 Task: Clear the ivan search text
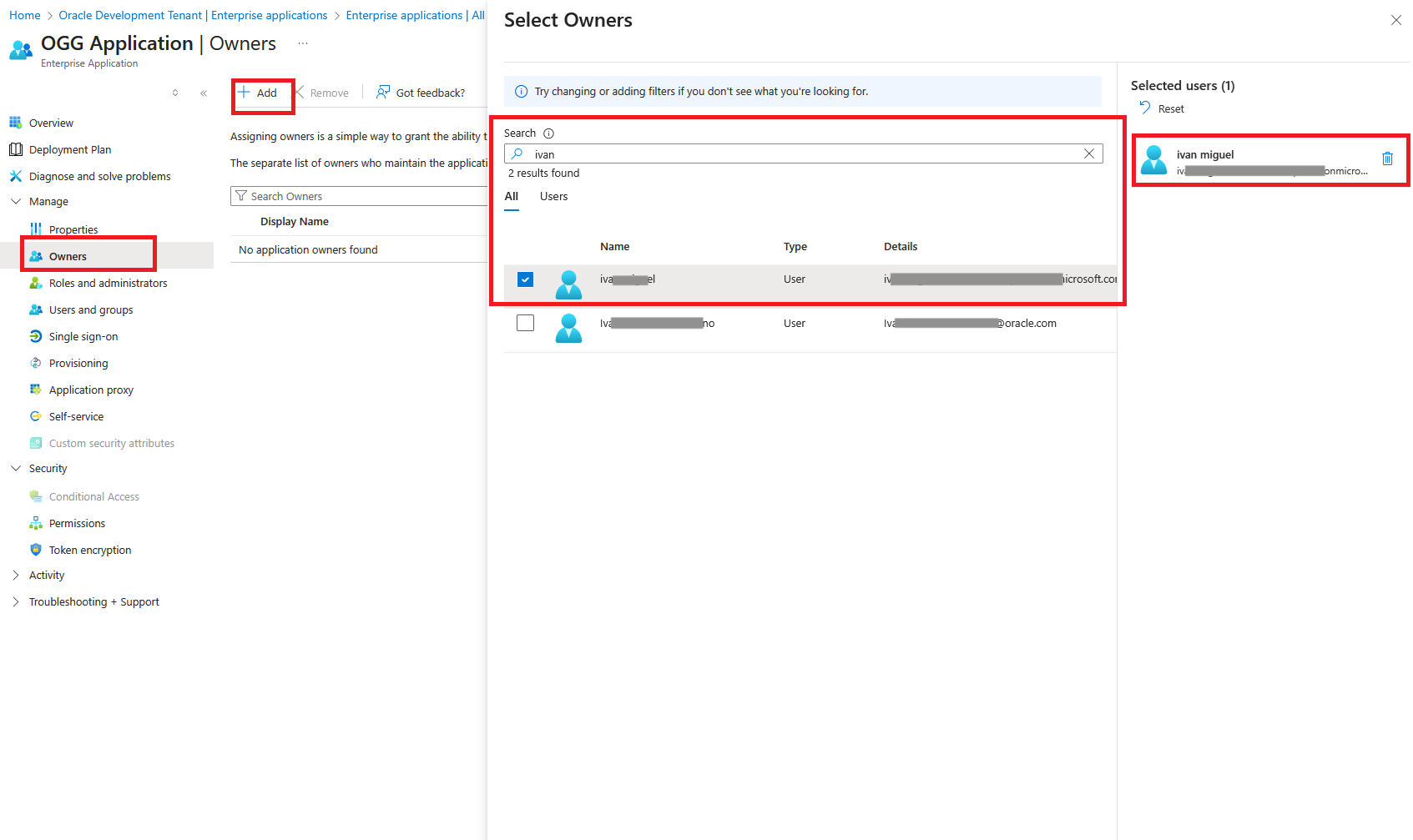1089,153
